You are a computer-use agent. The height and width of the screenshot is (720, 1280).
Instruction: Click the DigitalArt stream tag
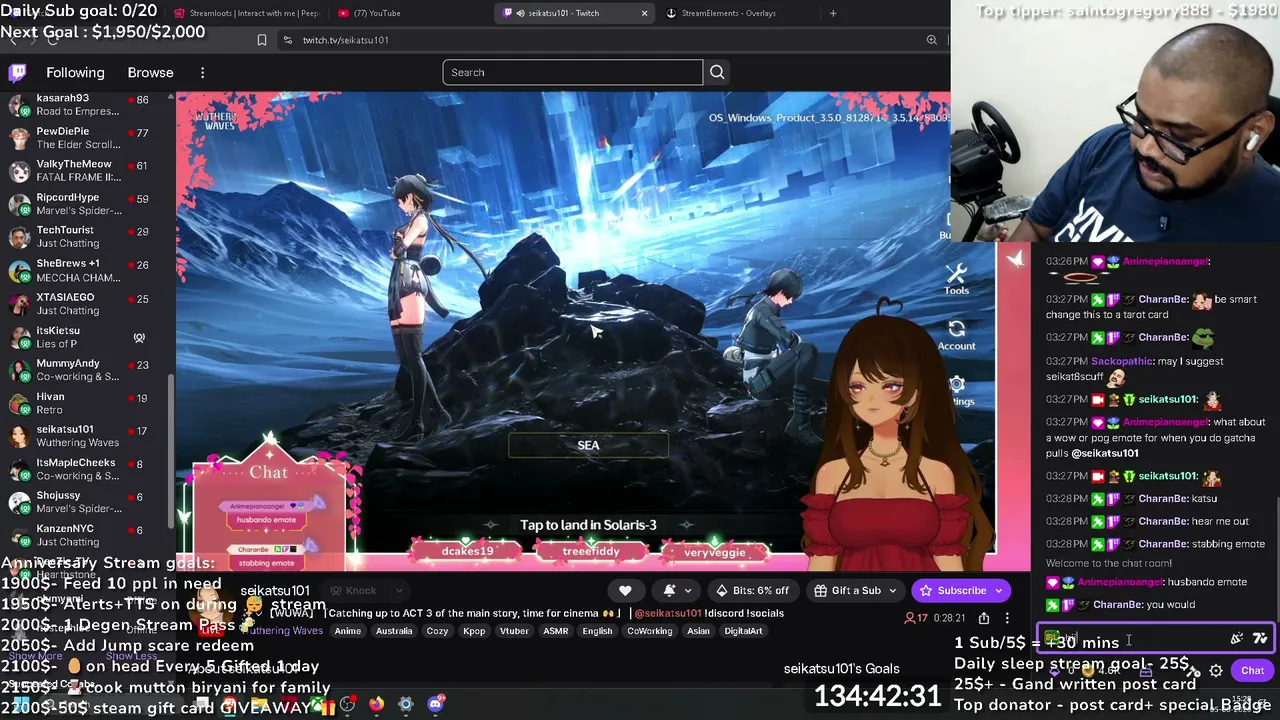[x=743, y=631]
